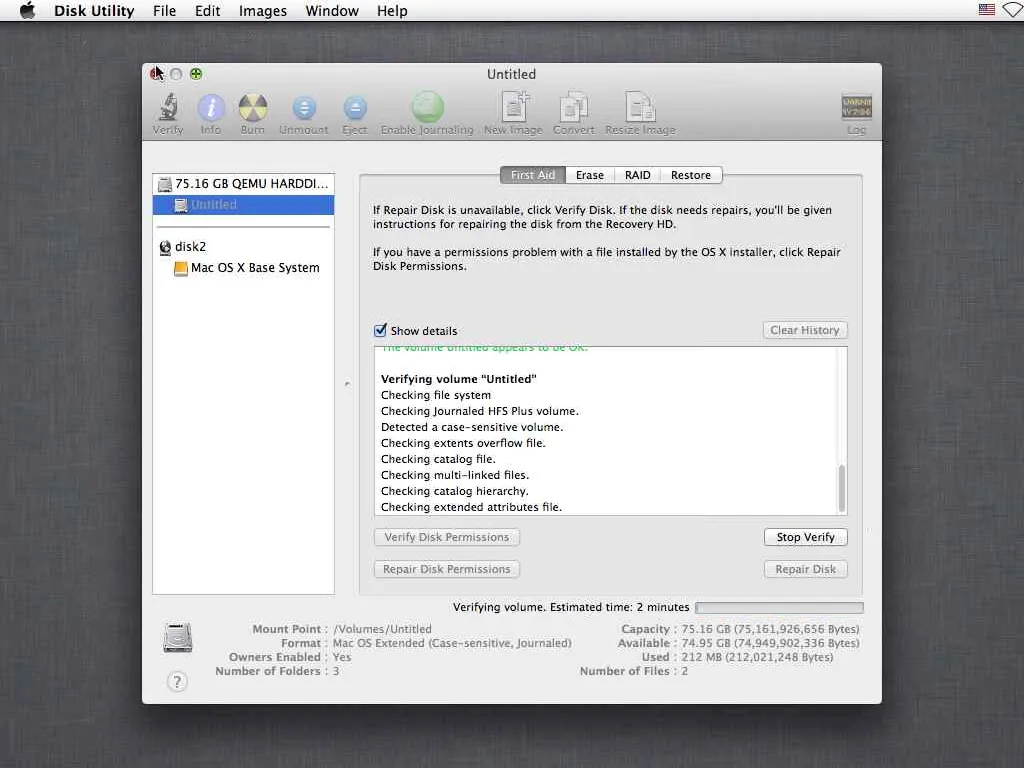This screenshot has width=1024, height=768.
Task: Click the 'Checking file system' log line
Action: (436, 395)
